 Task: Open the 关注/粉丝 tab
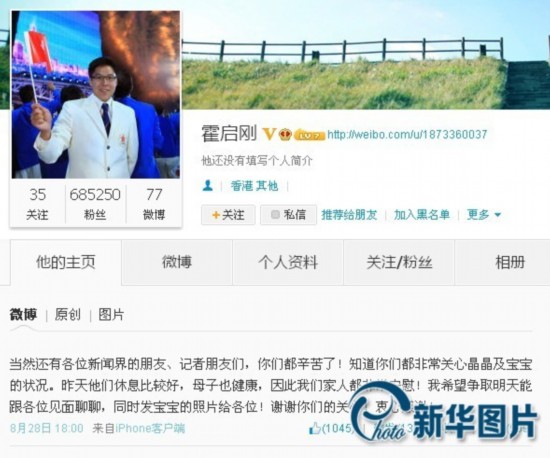[x=399, y=262]
